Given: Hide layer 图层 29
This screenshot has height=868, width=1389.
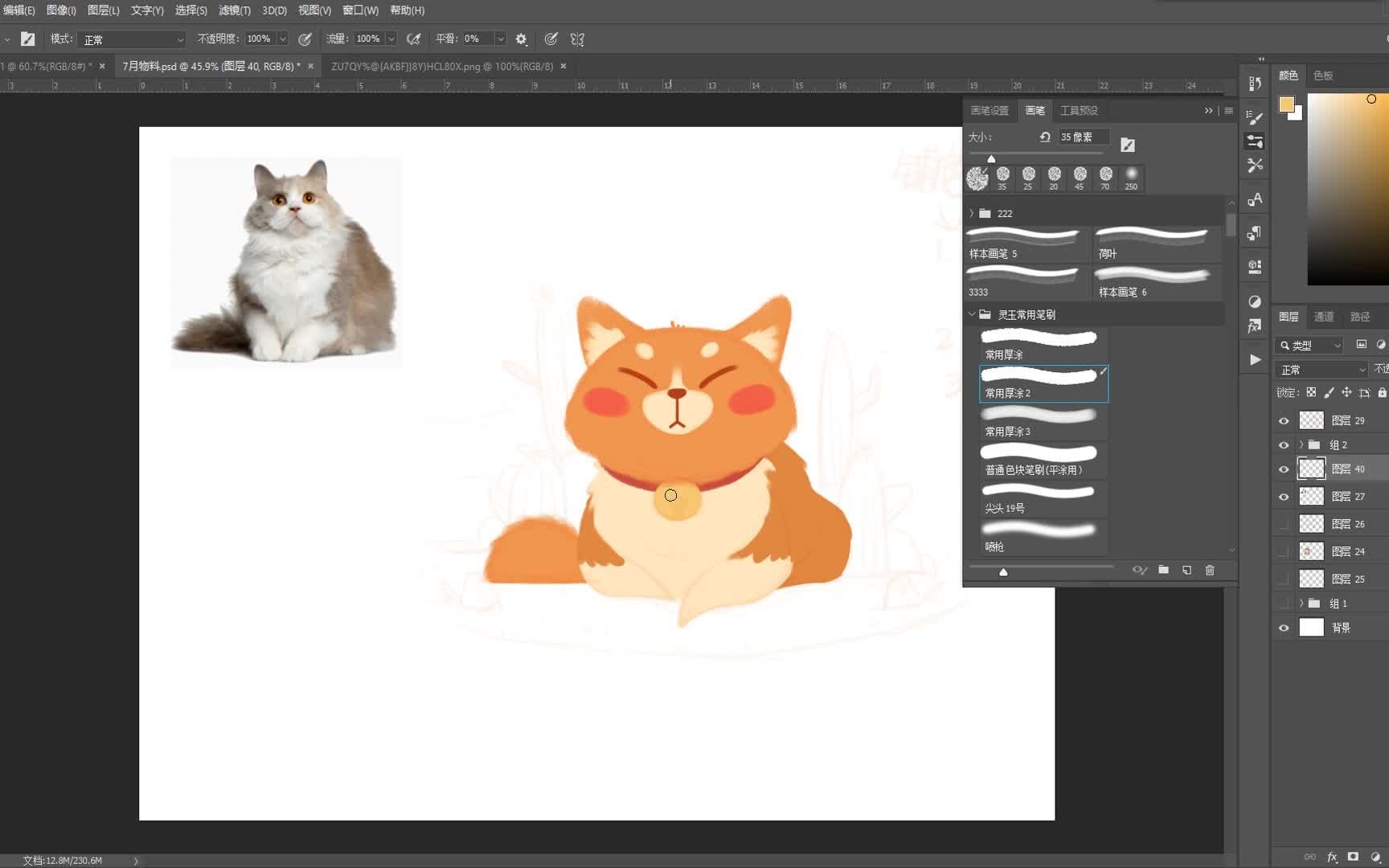Looking at the screenshot, I should 1284,420.
